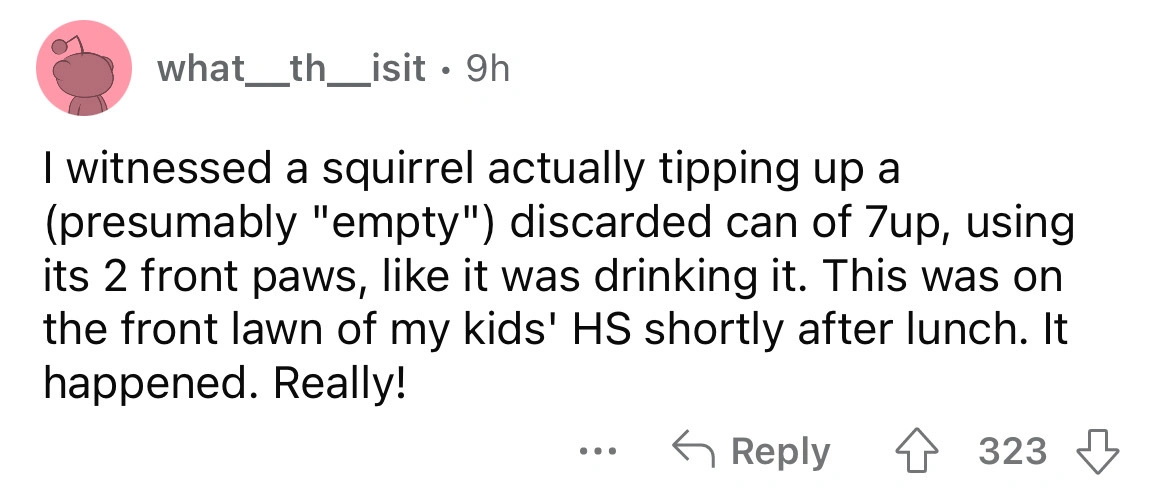Click the commenter's pink Snoo avatar
The width and height of the screenshot is (1170, 499).
[84, 70]
